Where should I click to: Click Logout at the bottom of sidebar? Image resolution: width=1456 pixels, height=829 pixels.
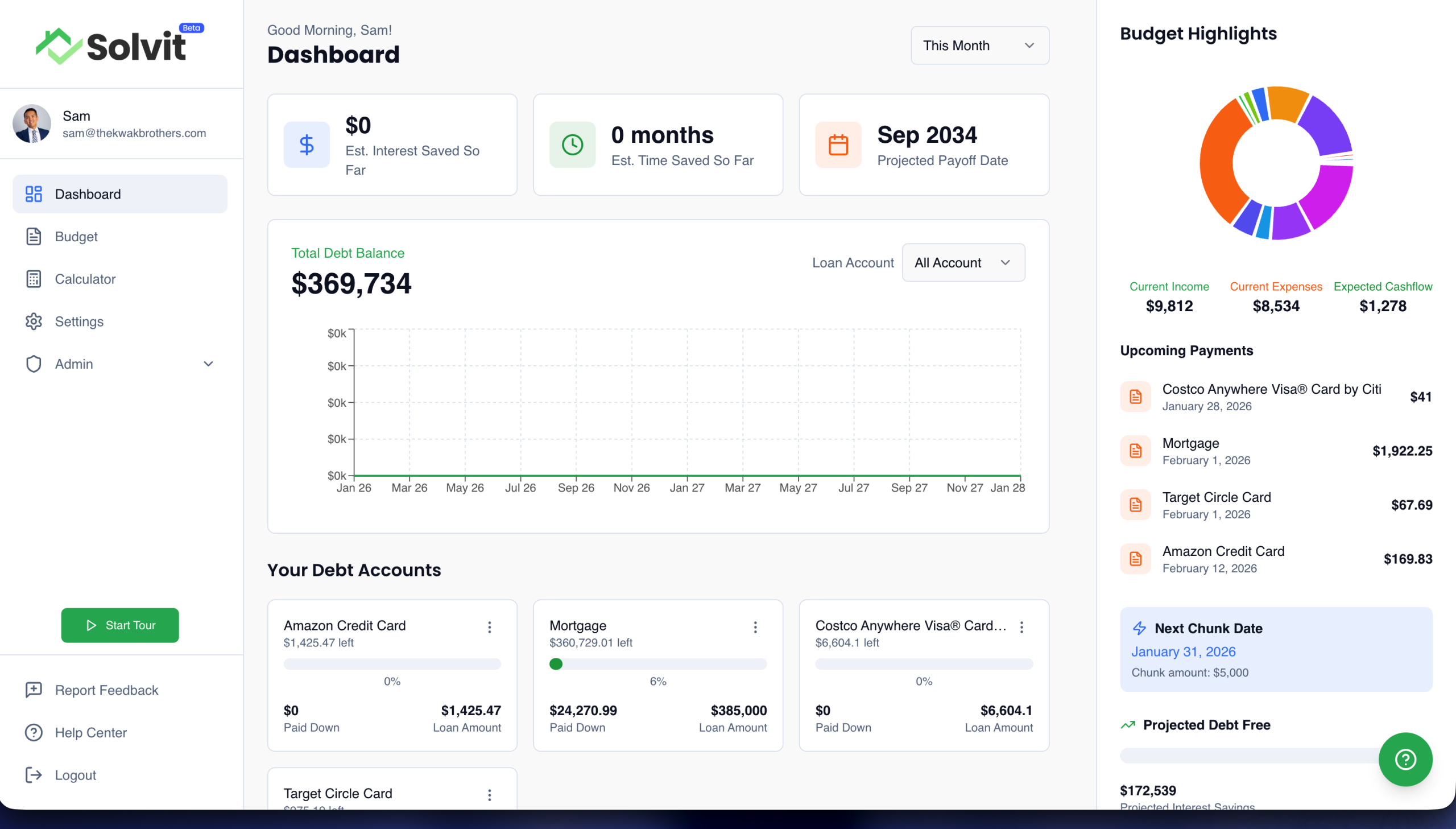pos(75,775)
